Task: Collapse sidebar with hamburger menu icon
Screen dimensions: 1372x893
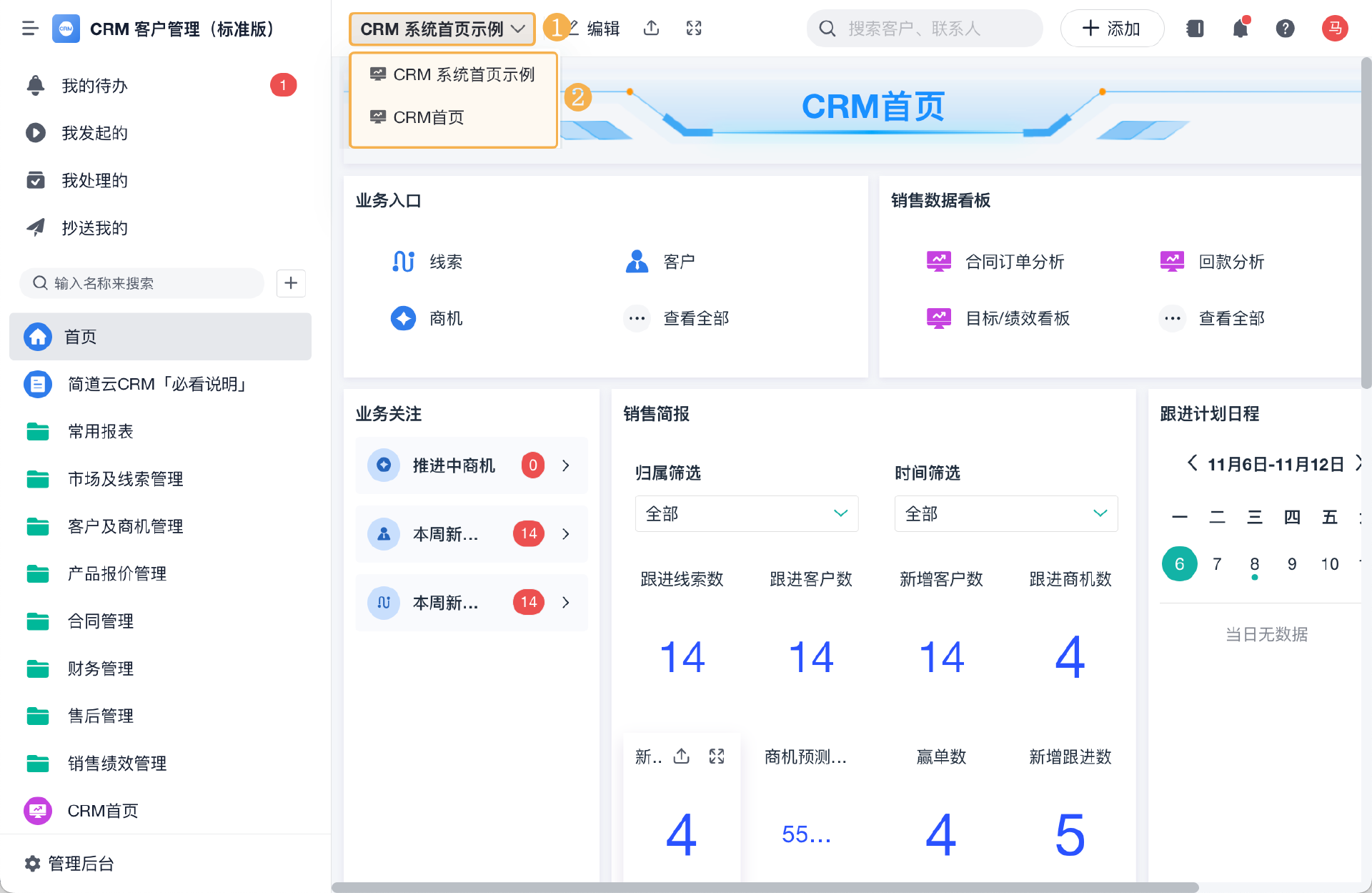Action: (x=30, y=29)
